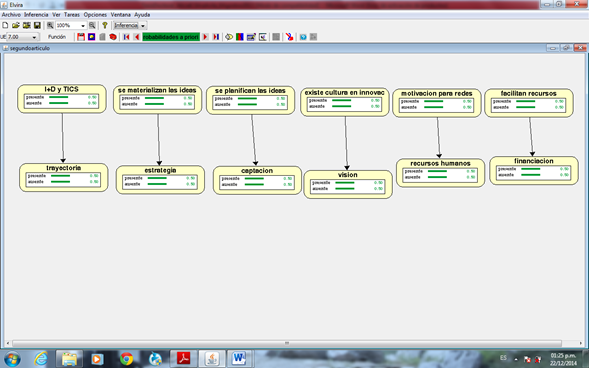The width and height of the screenshot is (589, 368).
Task: Select the green probabilidades a priori case label
Action: (171, 37)
